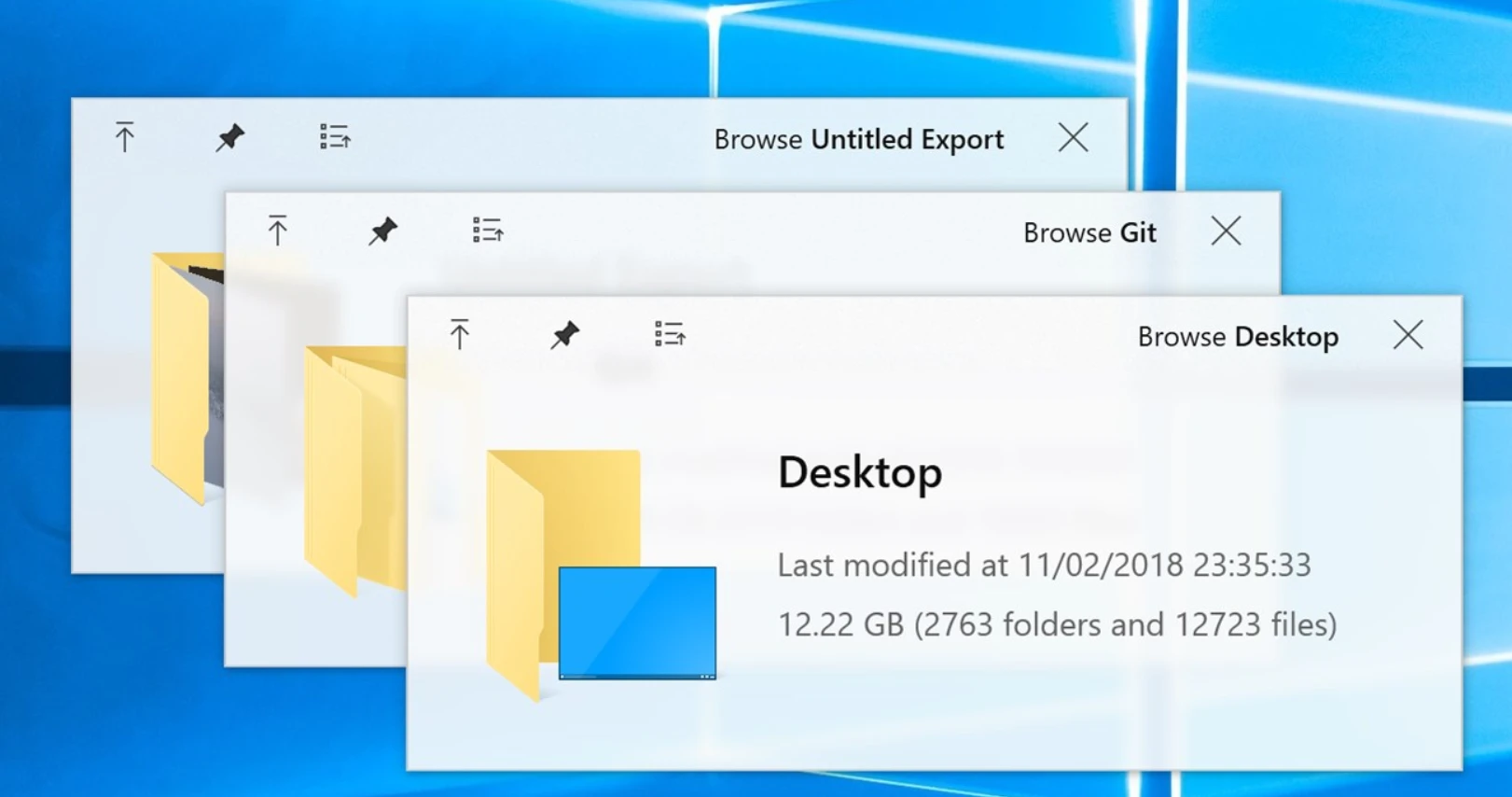Screen dimensions: 1512x797
Task: Select the Untitled Export folder thumbnail
Action: [x=187, y=373]
